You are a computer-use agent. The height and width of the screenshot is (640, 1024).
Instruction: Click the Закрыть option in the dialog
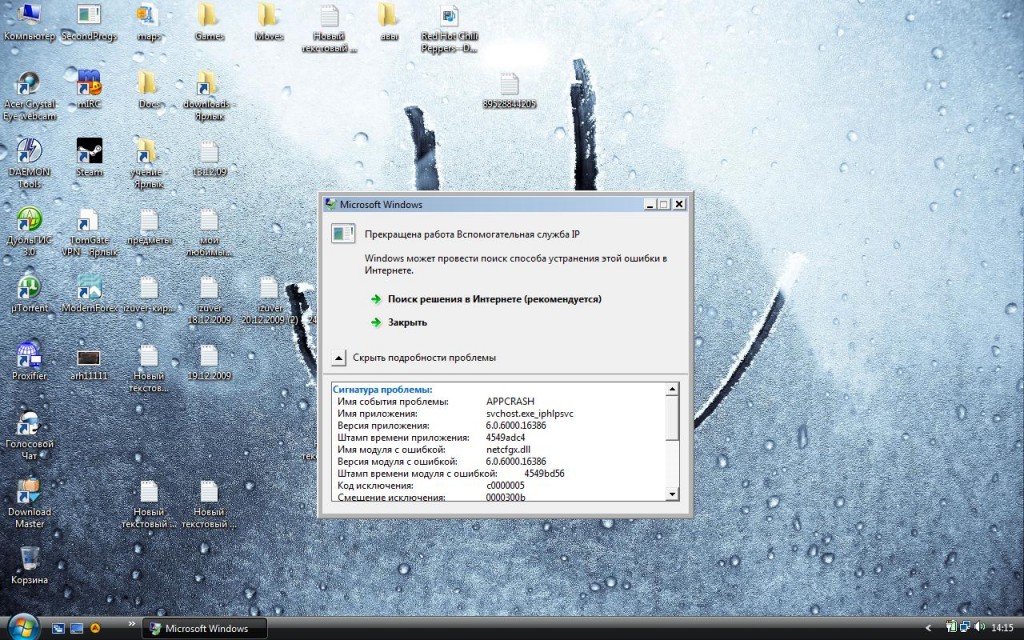tap(407, 323)
